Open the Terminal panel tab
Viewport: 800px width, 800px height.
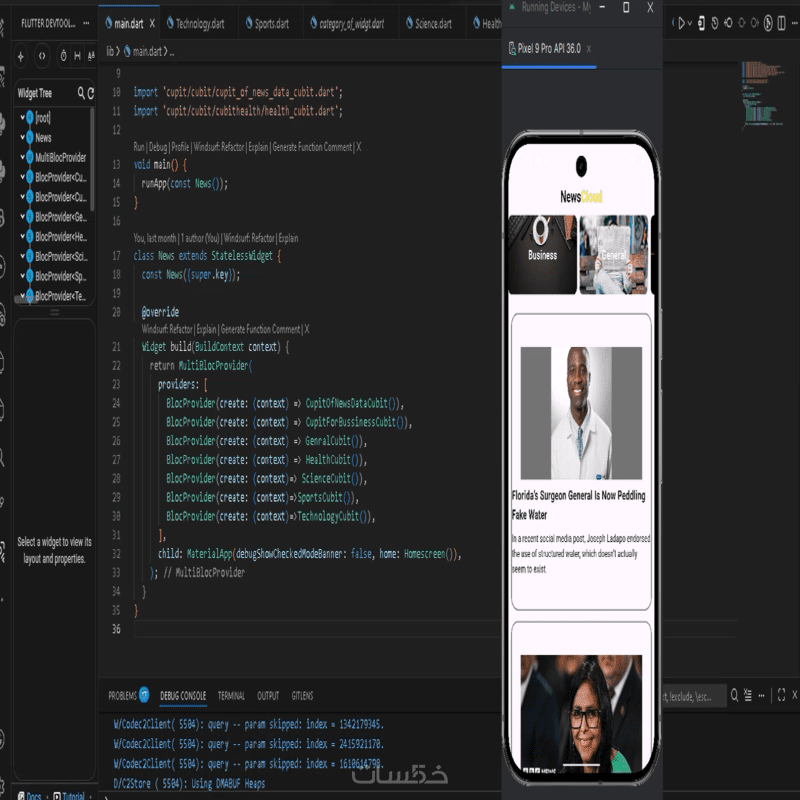tap(231, 695)
